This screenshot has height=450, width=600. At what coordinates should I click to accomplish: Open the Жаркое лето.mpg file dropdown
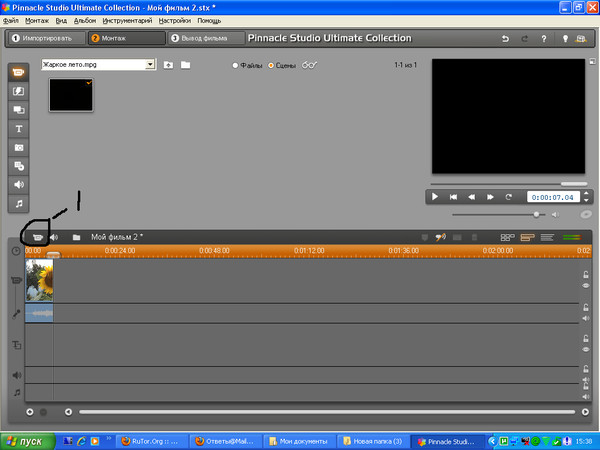click(x=150, y=65)
